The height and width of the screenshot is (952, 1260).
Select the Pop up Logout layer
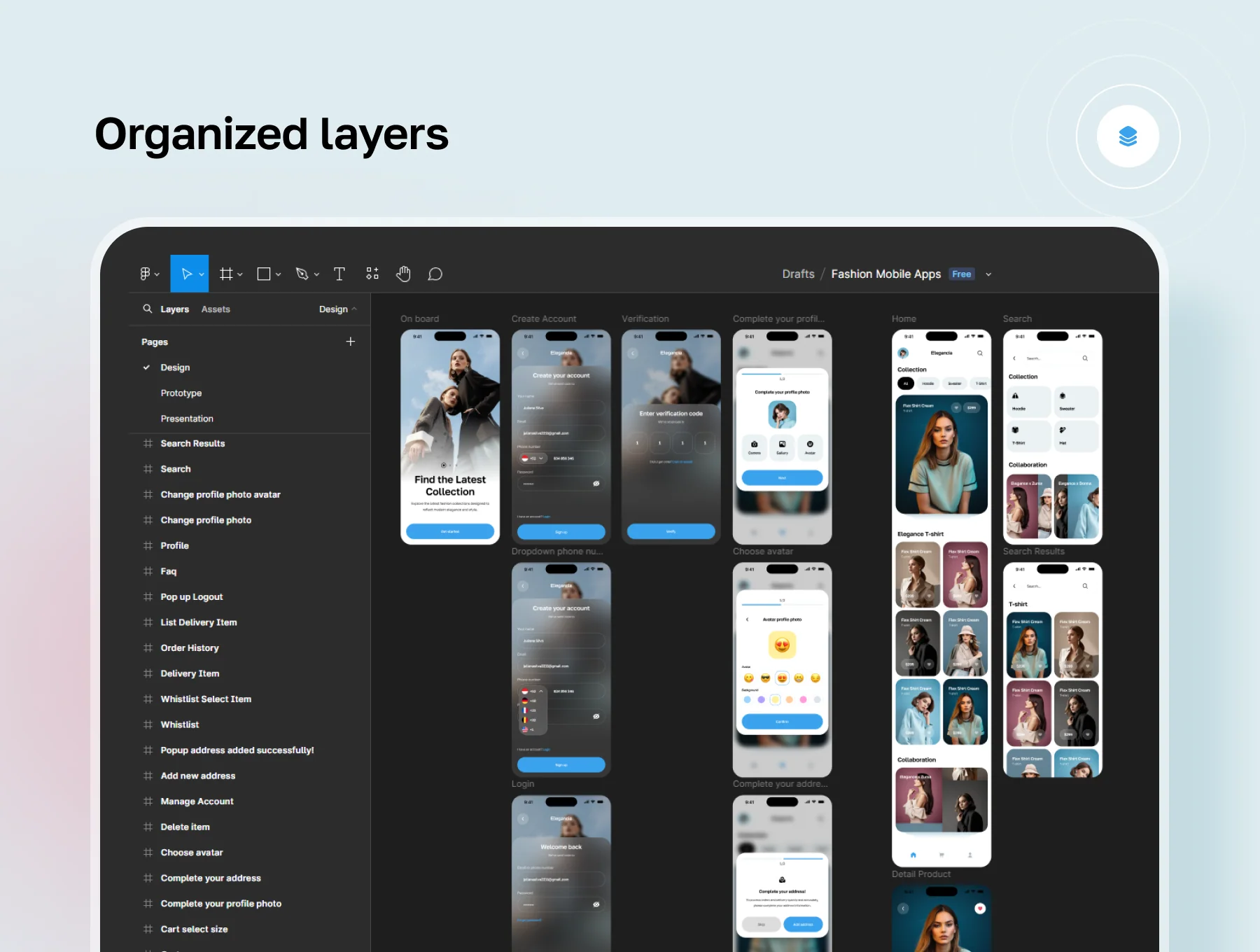point(192,596)
